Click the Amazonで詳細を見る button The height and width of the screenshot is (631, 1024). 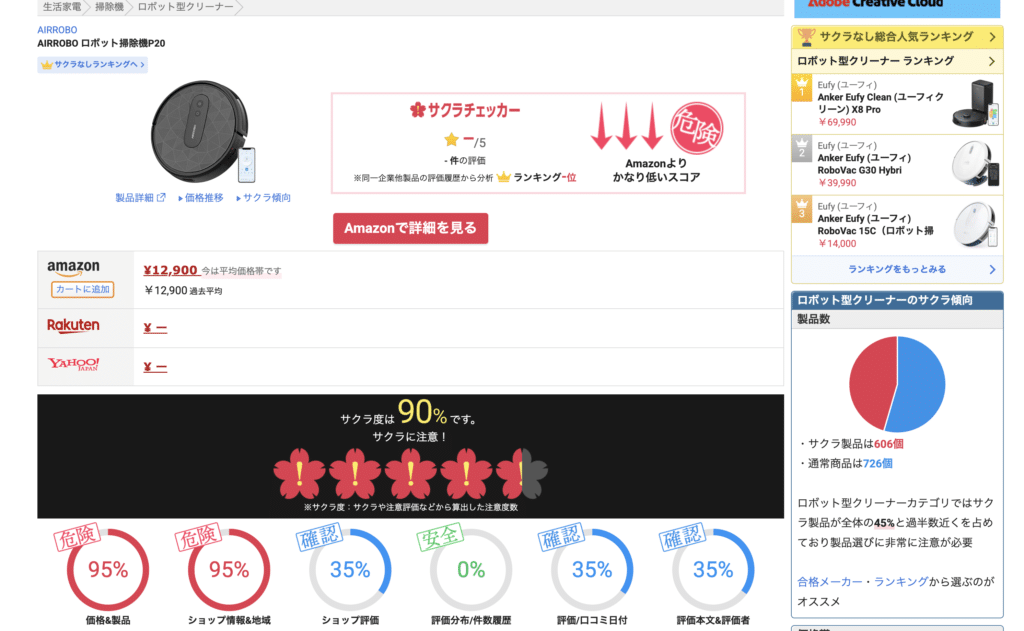[410, 228]
